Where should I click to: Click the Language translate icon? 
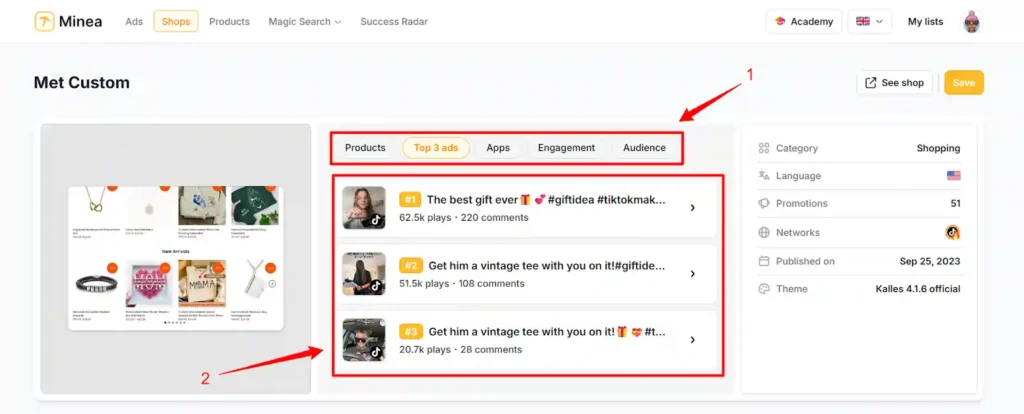point(764,176)
